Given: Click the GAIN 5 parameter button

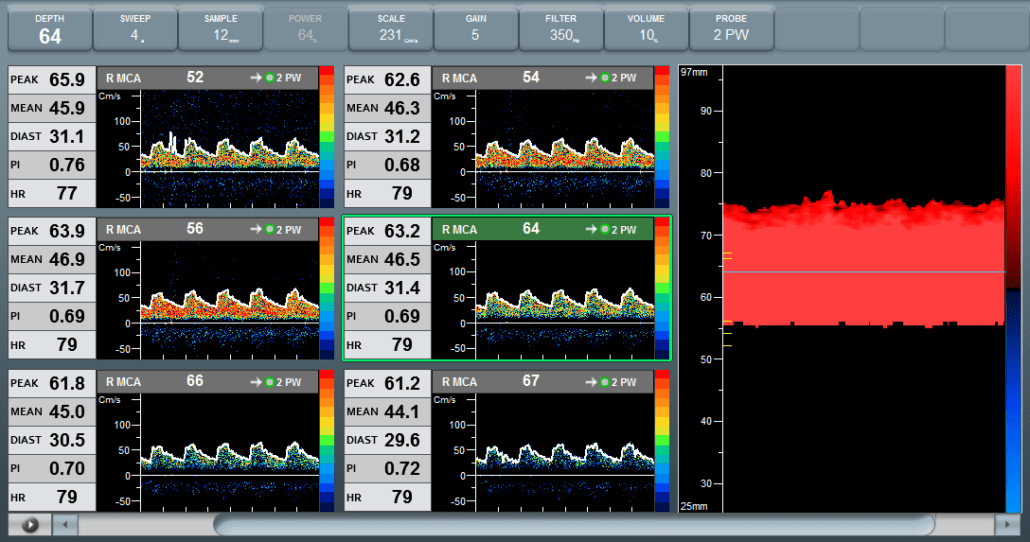Looking at the screenshot, I should tap(476, 30).
